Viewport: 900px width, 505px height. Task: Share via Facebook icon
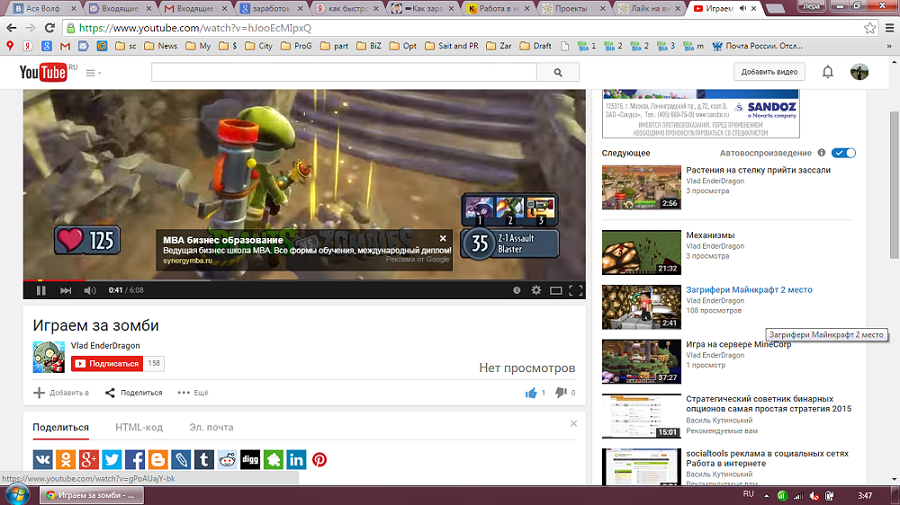pyautogui.click(x=135, y=460)
